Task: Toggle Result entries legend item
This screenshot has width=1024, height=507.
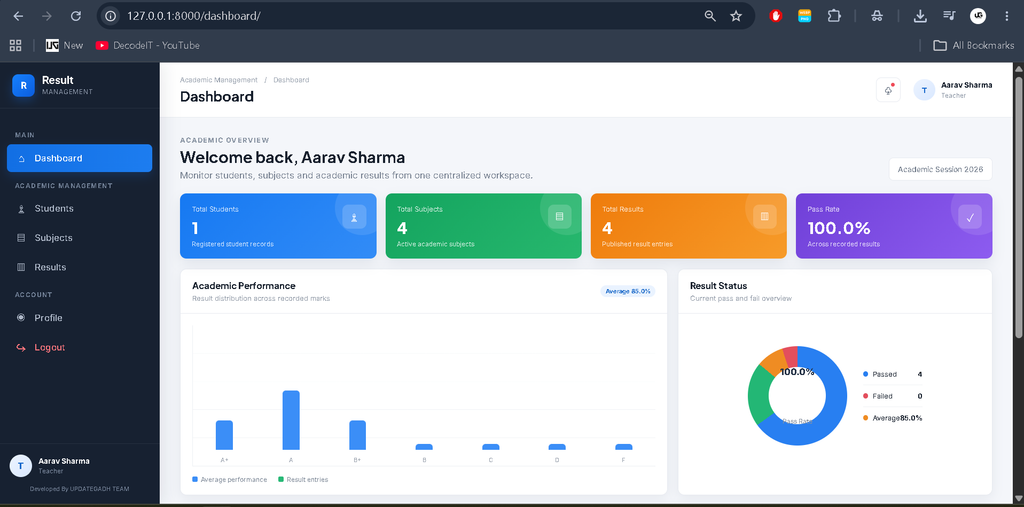Action: click(x=304, y=480)
